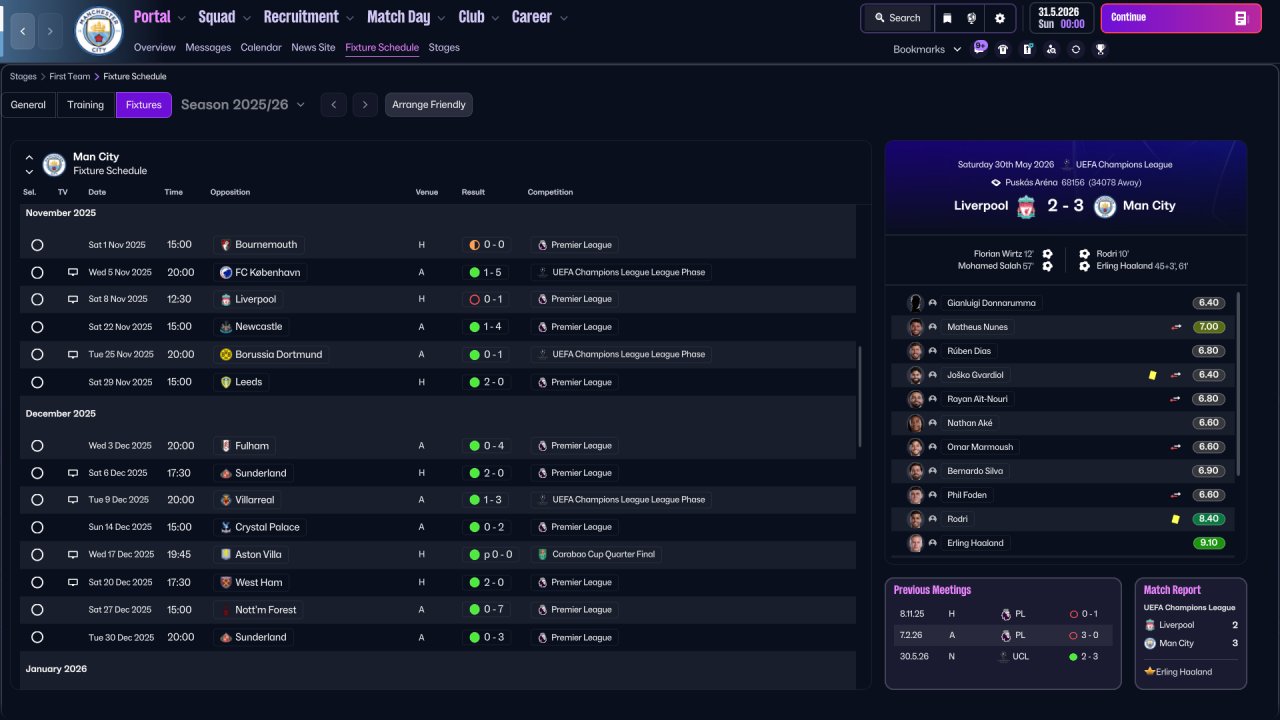Select the Bournemouth fixture radio button
This screenshot has width=1280, height=720.
click(x=37, y=245)
